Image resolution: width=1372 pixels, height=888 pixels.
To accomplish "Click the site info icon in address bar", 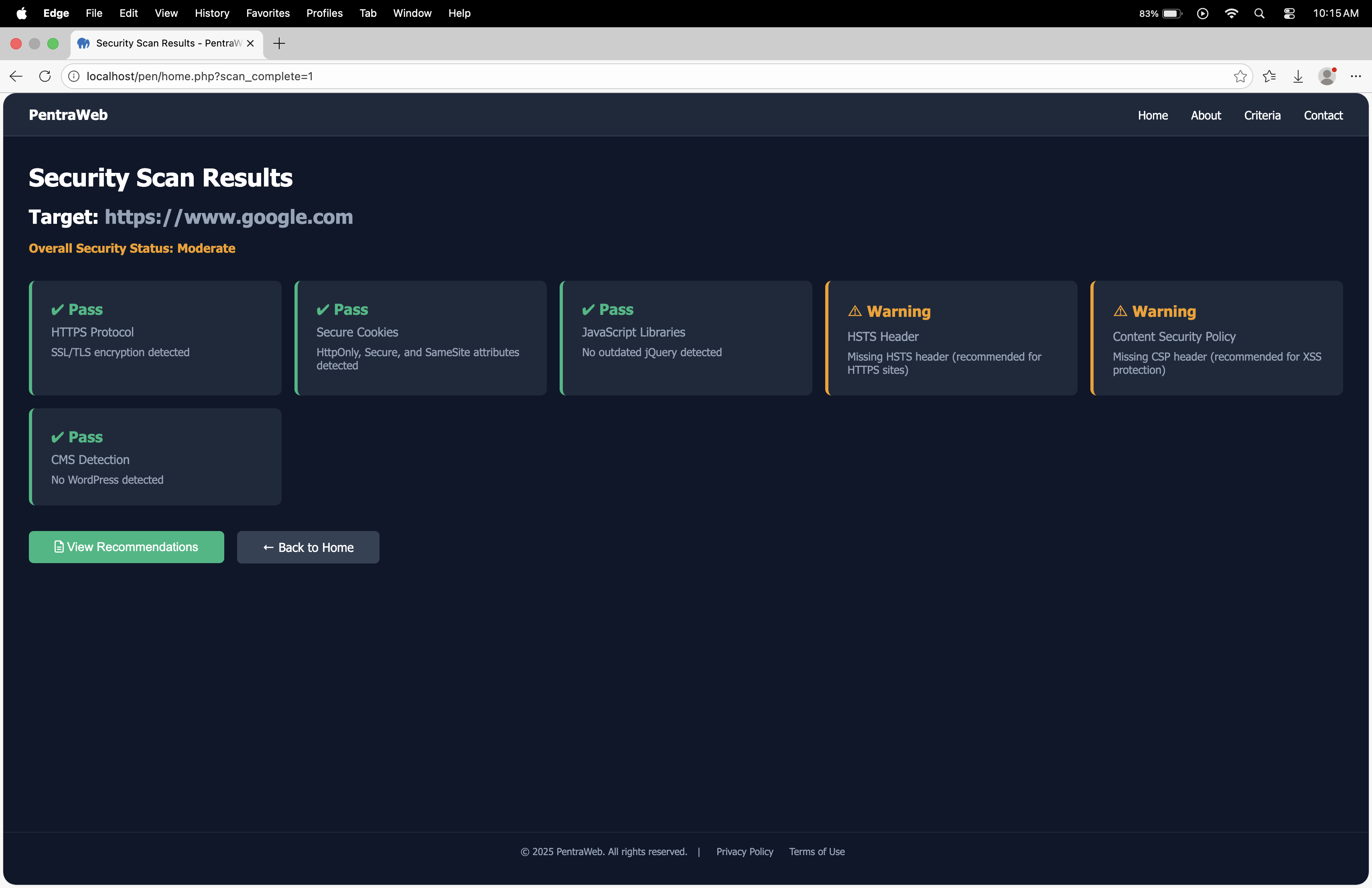I will (x=74, y=76).
